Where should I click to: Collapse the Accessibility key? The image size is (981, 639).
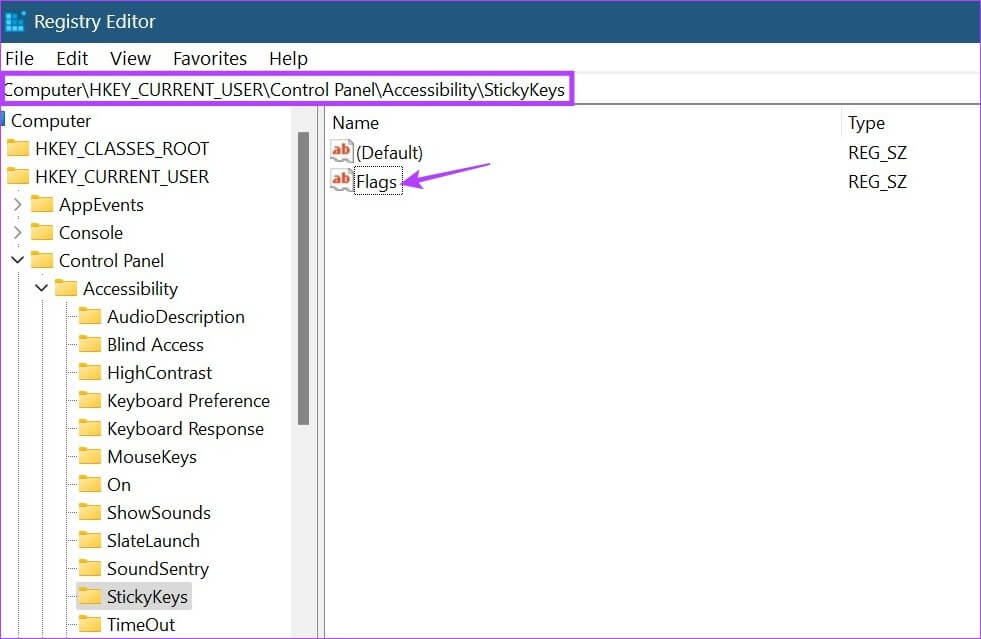point(41,288)
